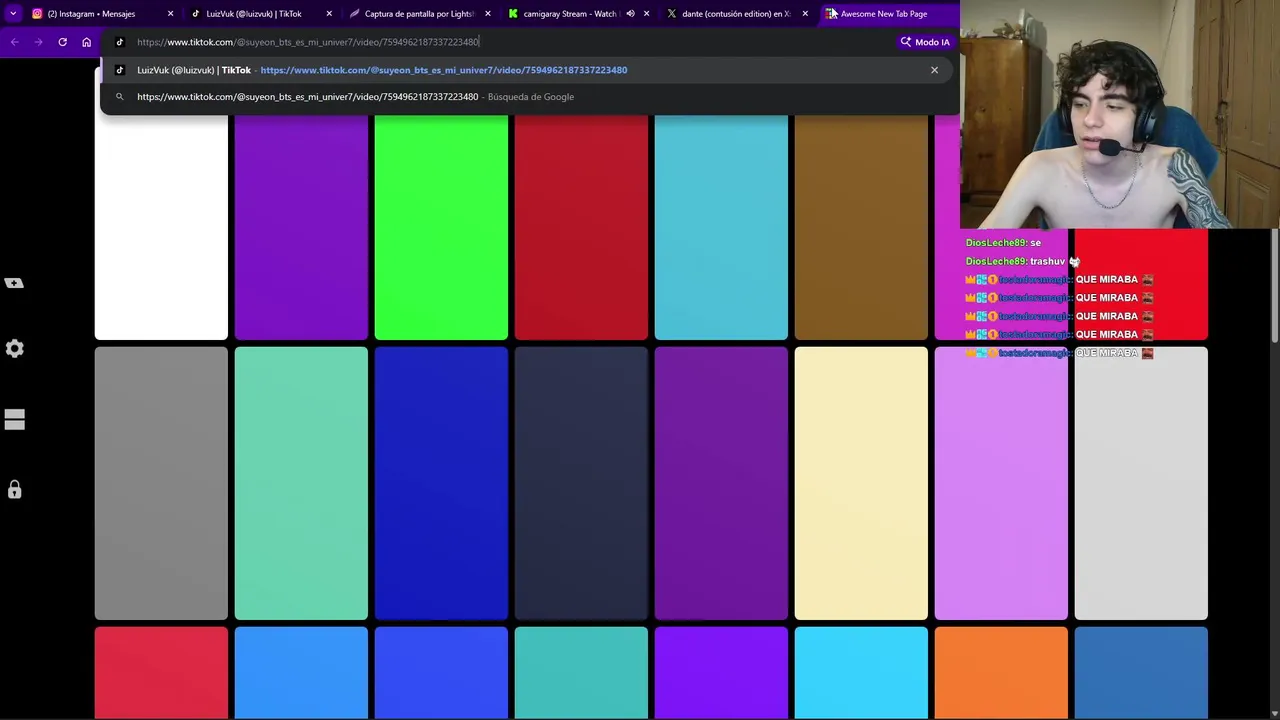Open the tab list dropdown arrow

pyautogui.click(x=13, y=14)
